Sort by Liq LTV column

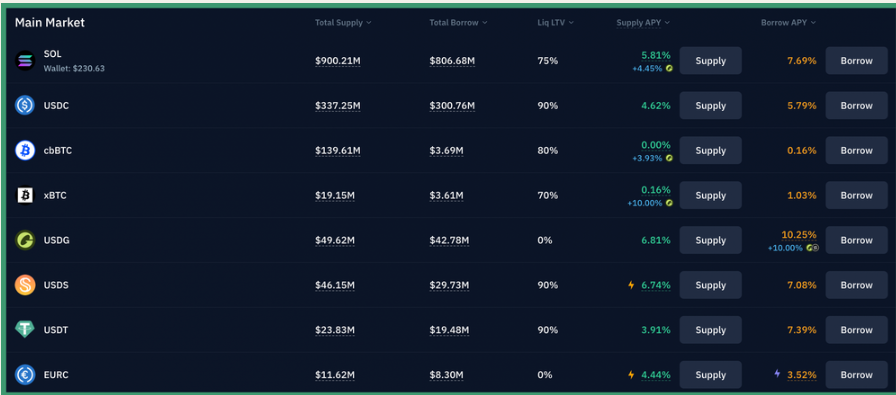tap(555, 22)
